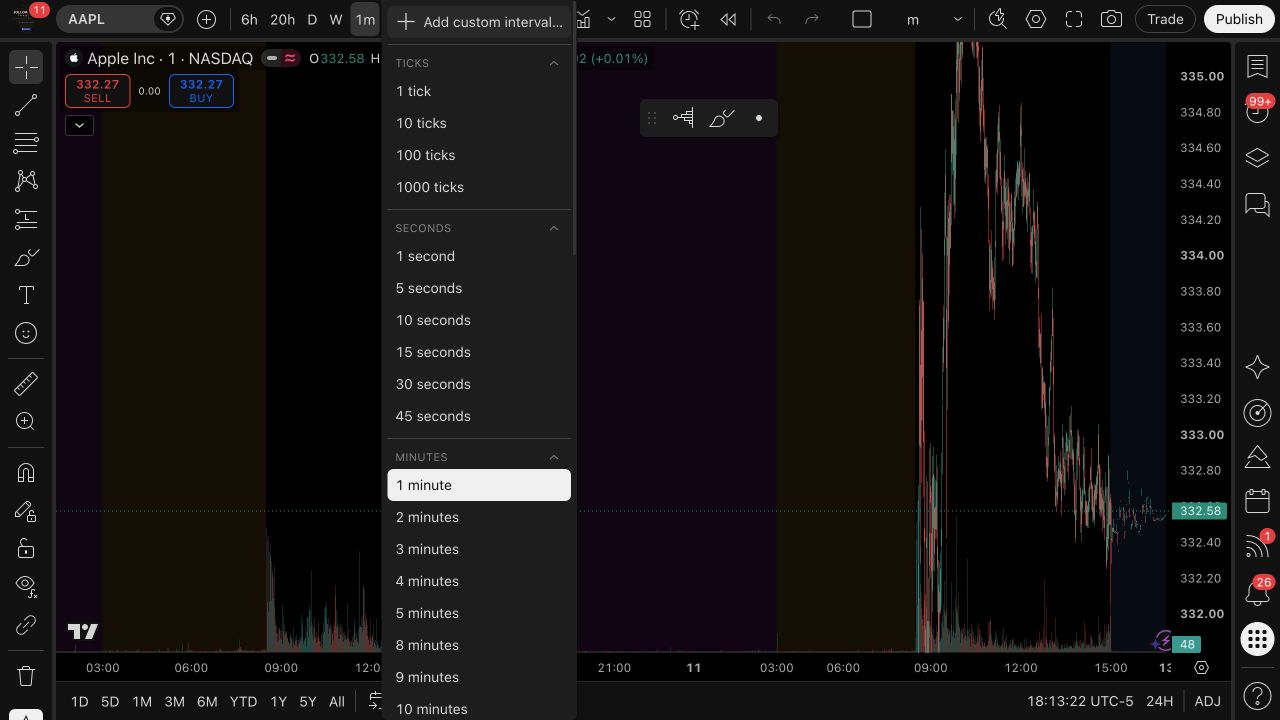The width and height of the screenshot is (1280, 720).
Task: Toggle magnet mode for drawings
Action: (x=26, y=473)
